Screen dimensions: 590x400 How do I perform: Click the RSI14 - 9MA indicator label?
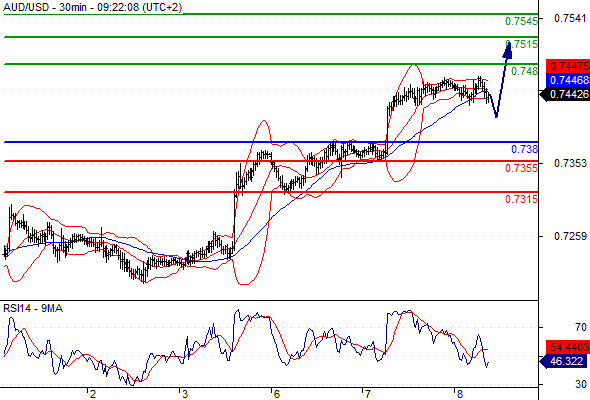coord(33,309)
